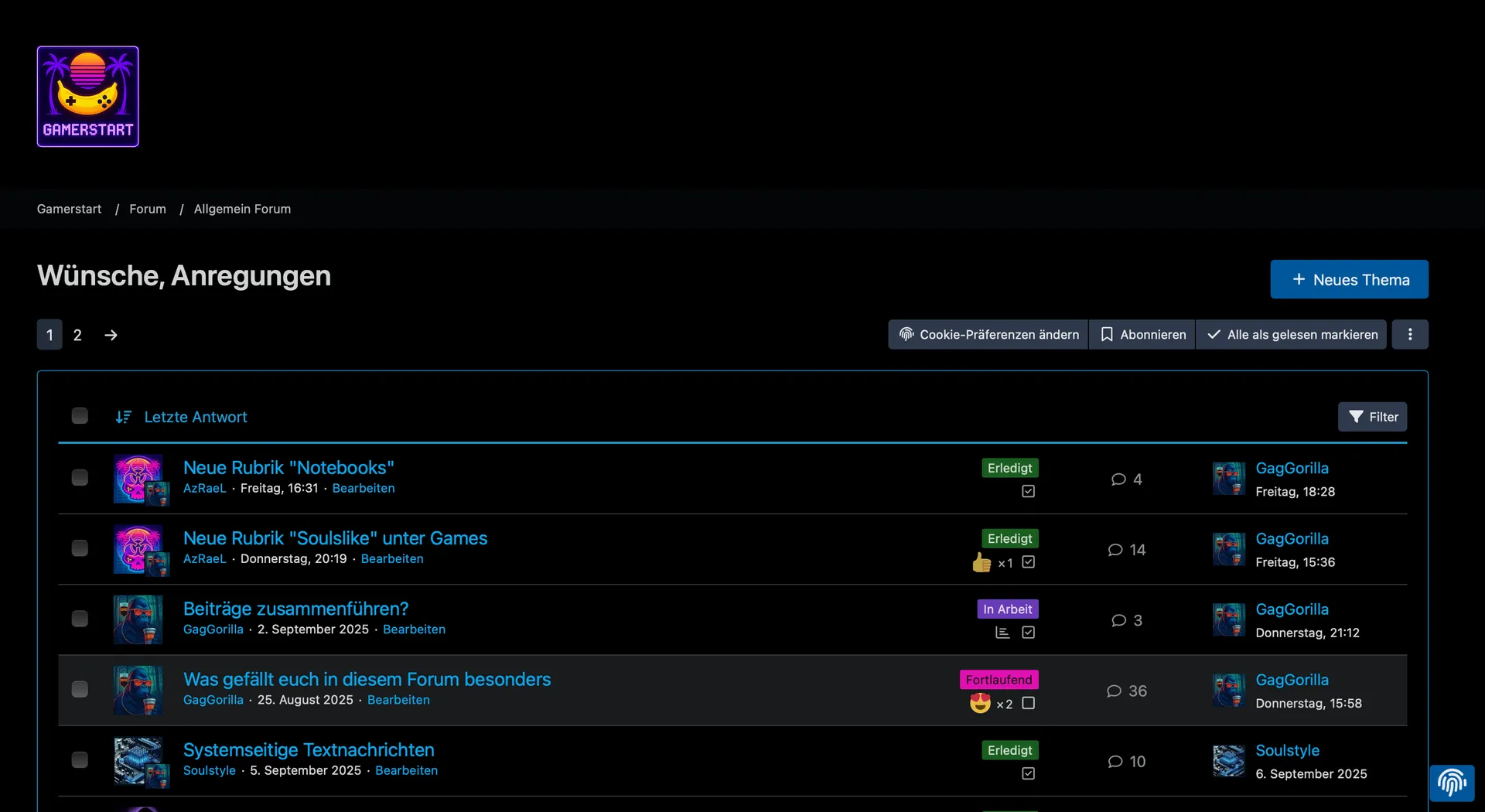This screenshot has width=1485, height=812.
Task: Open the Letzte Antwort sort options
Action: [x=196, y=417]
